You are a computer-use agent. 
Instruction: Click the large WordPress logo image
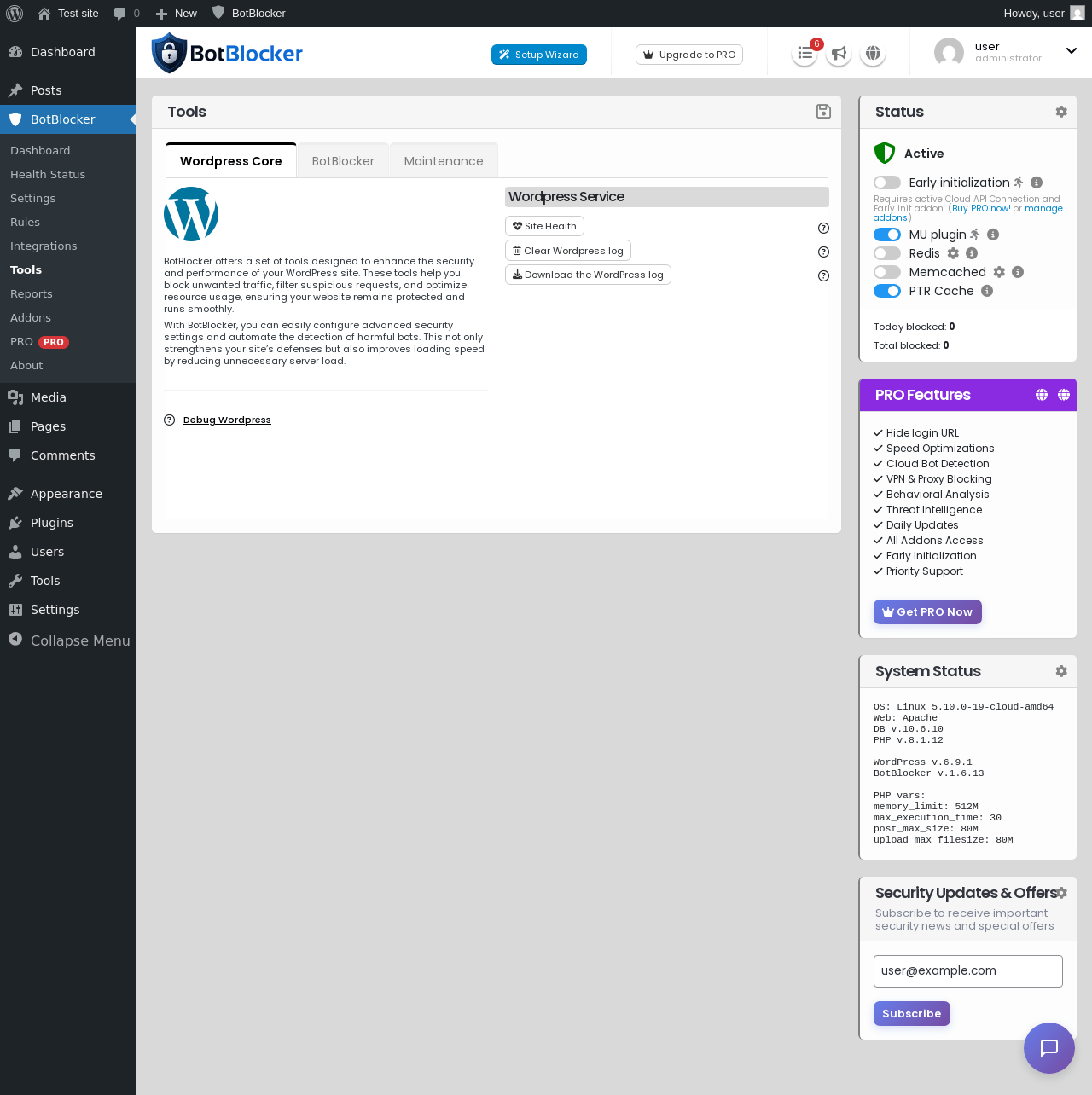click(191, 214)
